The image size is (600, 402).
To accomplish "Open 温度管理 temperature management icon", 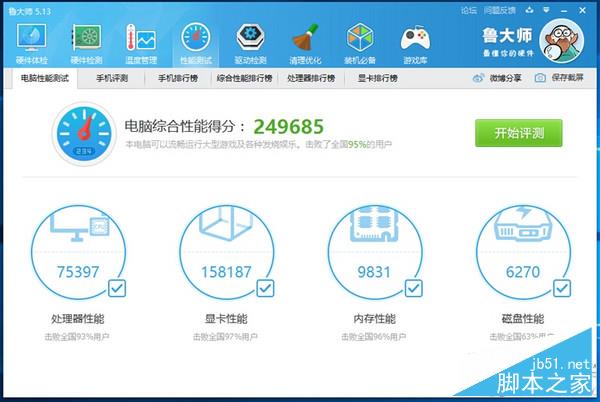I will (141, 37).
